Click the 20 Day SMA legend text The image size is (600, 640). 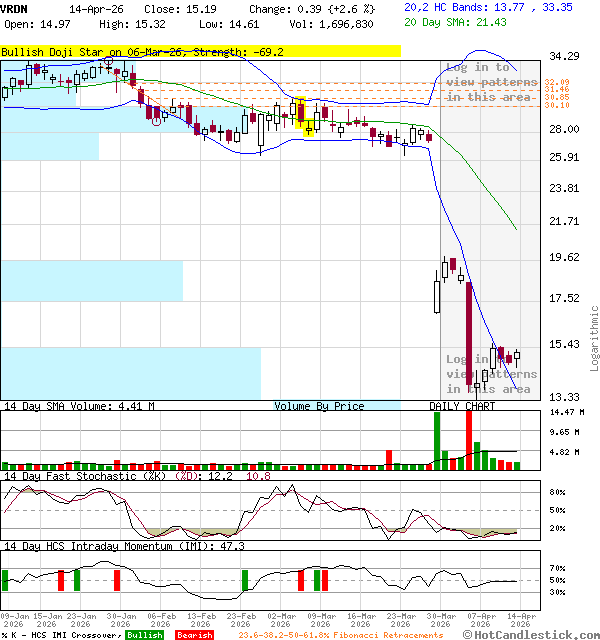tap(455, 22)
